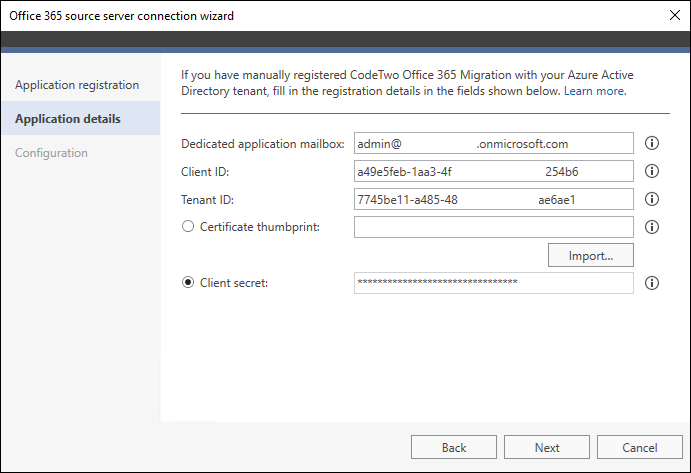Focus the Dedicated application mailbox field
Image resolution: width=691 pixels, height=473 pixels.
[494, 143]
